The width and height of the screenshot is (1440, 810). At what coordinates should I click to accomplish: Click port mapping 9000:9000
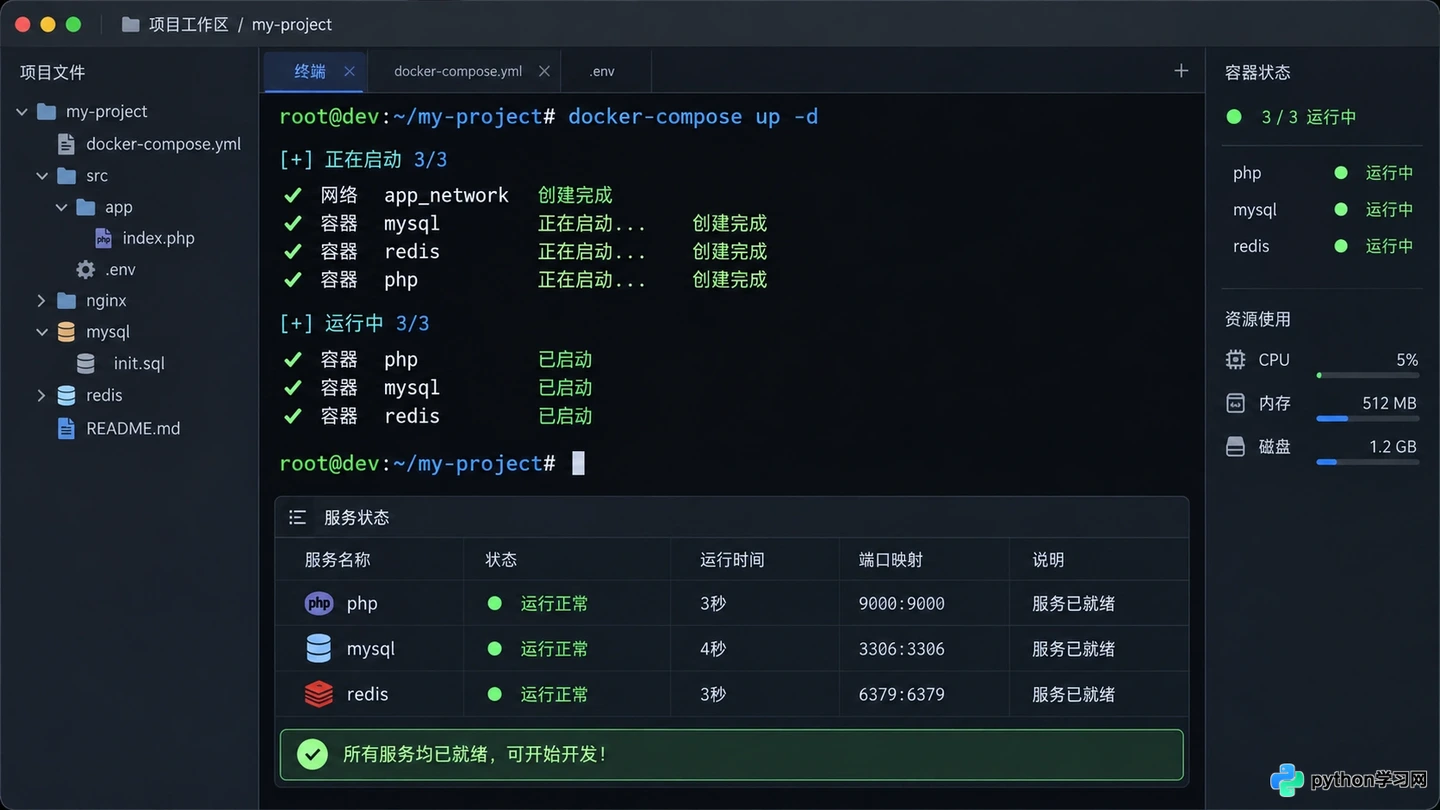901,603
